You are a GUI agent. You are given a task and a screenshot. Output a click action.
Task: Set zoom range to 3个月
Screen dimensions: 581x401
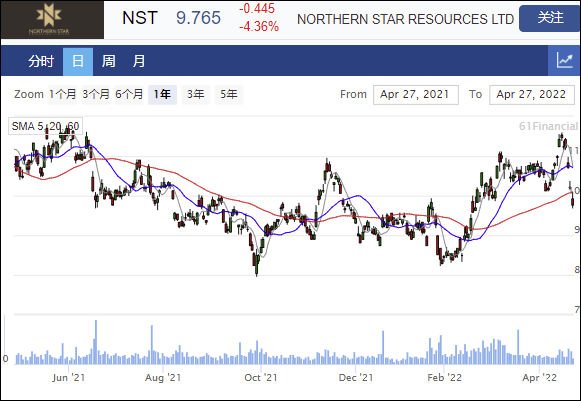pos(96,94)
